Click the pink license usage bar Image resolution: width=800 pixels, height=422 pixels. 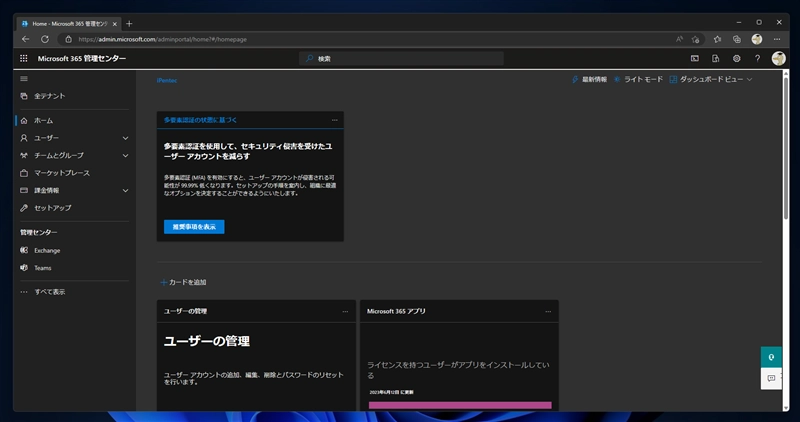[x=460, y=406]
